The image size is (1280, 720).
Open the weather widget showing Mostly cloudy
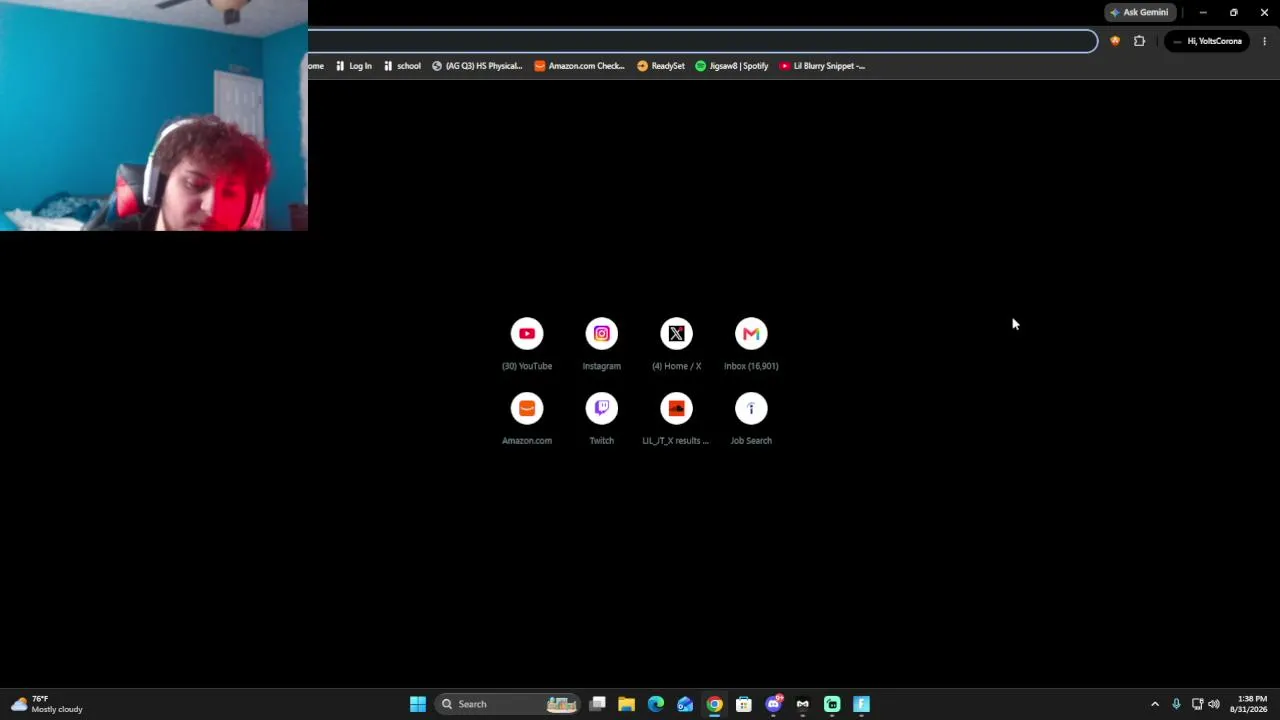(47, 704)
